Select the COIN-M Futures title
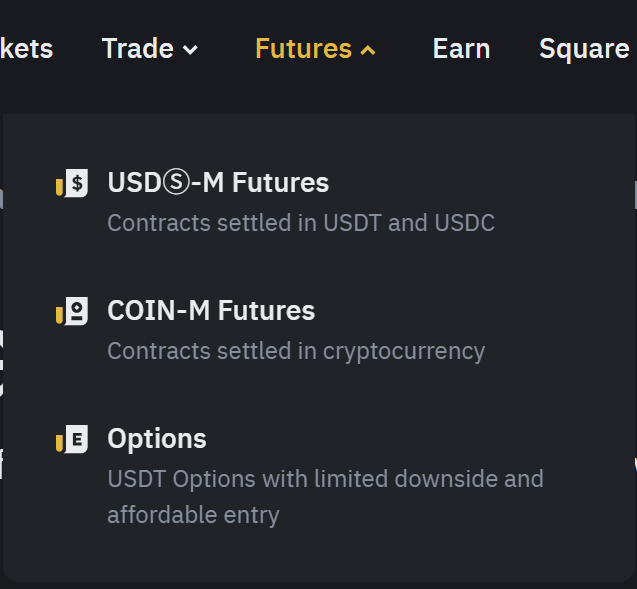 (x=211, y=311)
